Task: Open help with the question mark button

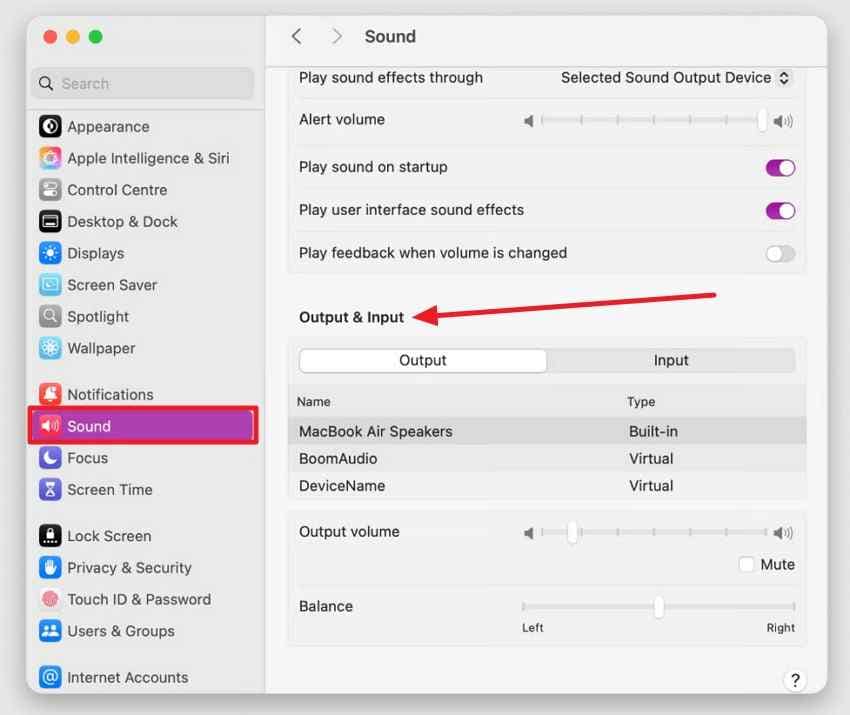Action: click(x=795, y=680)
